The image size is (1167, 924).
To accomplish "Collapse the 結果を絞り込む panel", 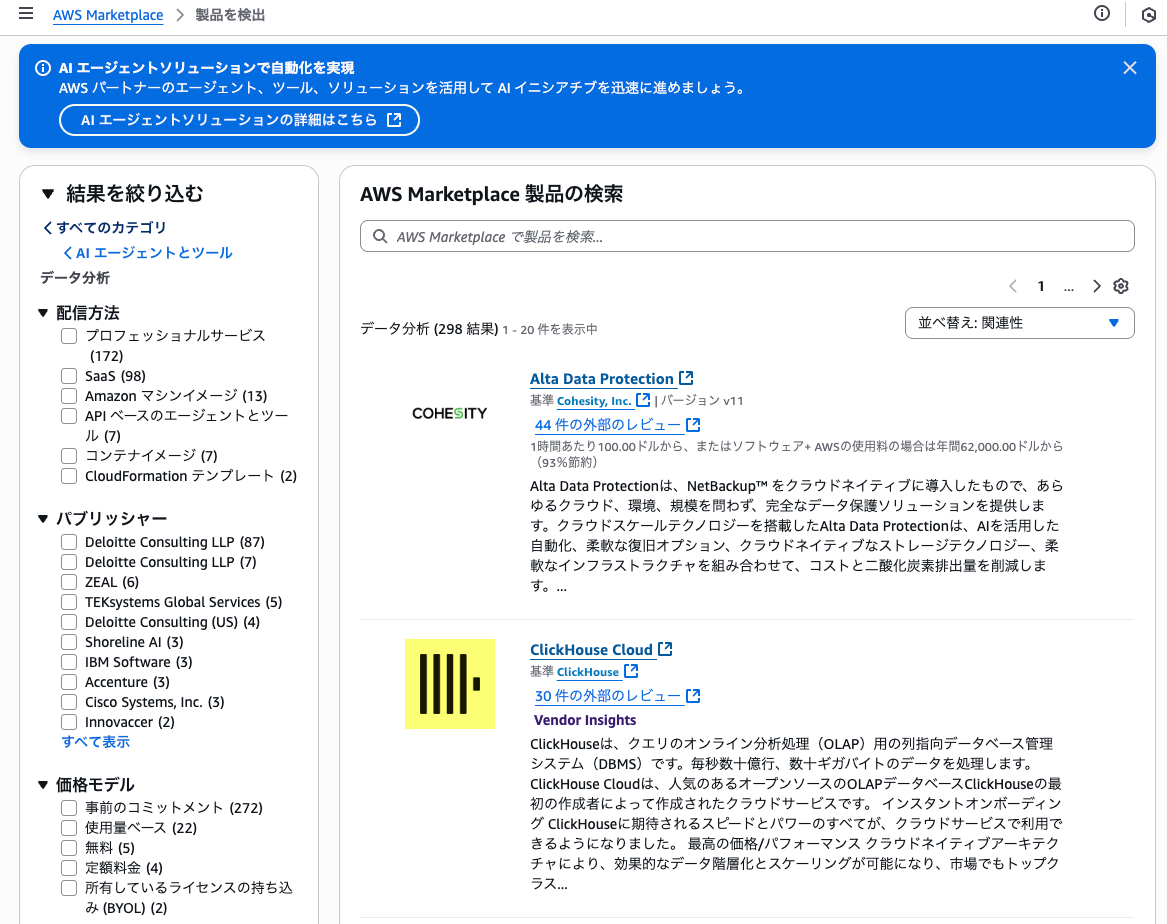I will [x=48, y=194].
